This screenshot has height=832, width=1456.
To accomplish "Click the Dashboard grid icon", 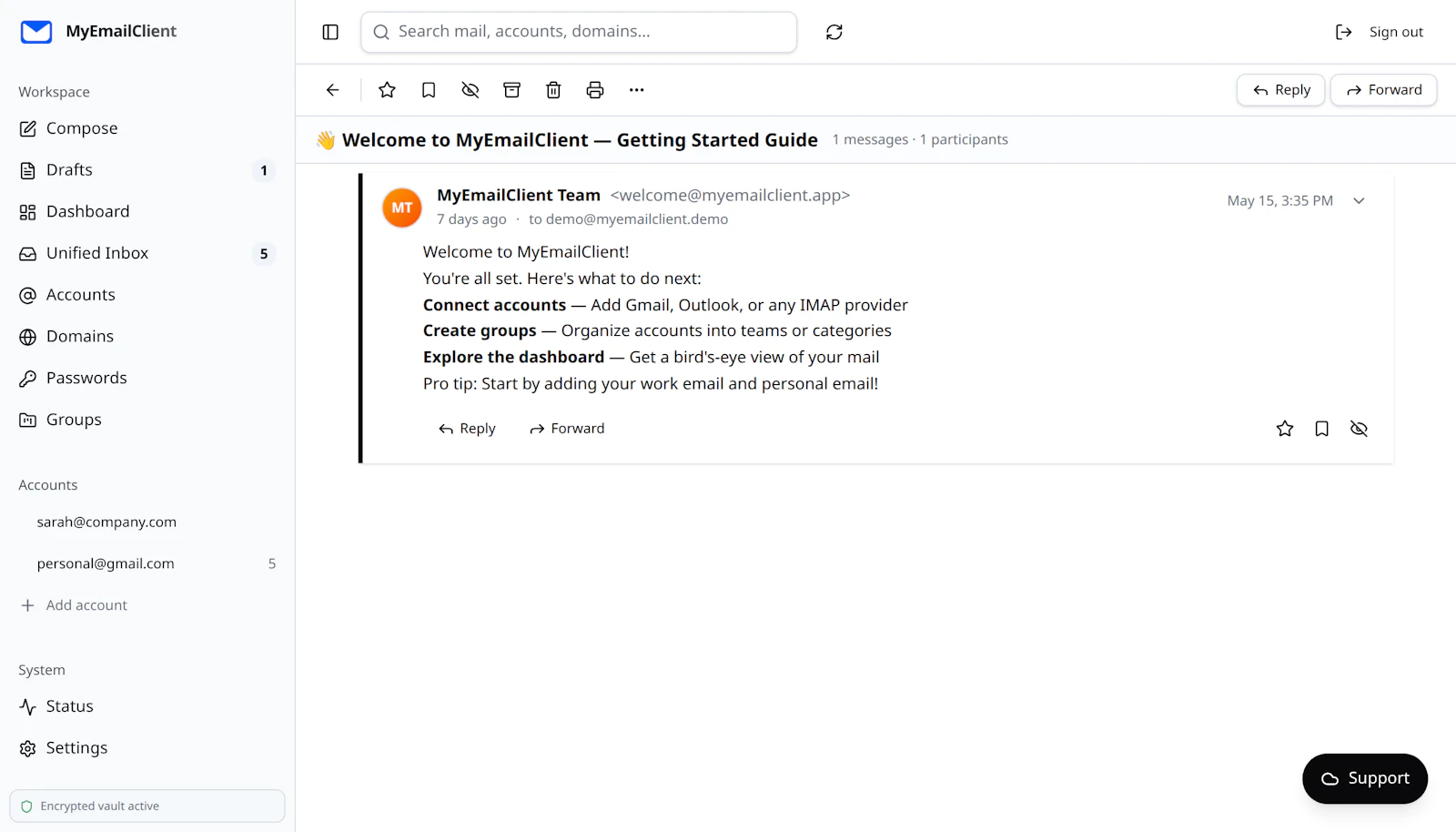I will (28, 212).
